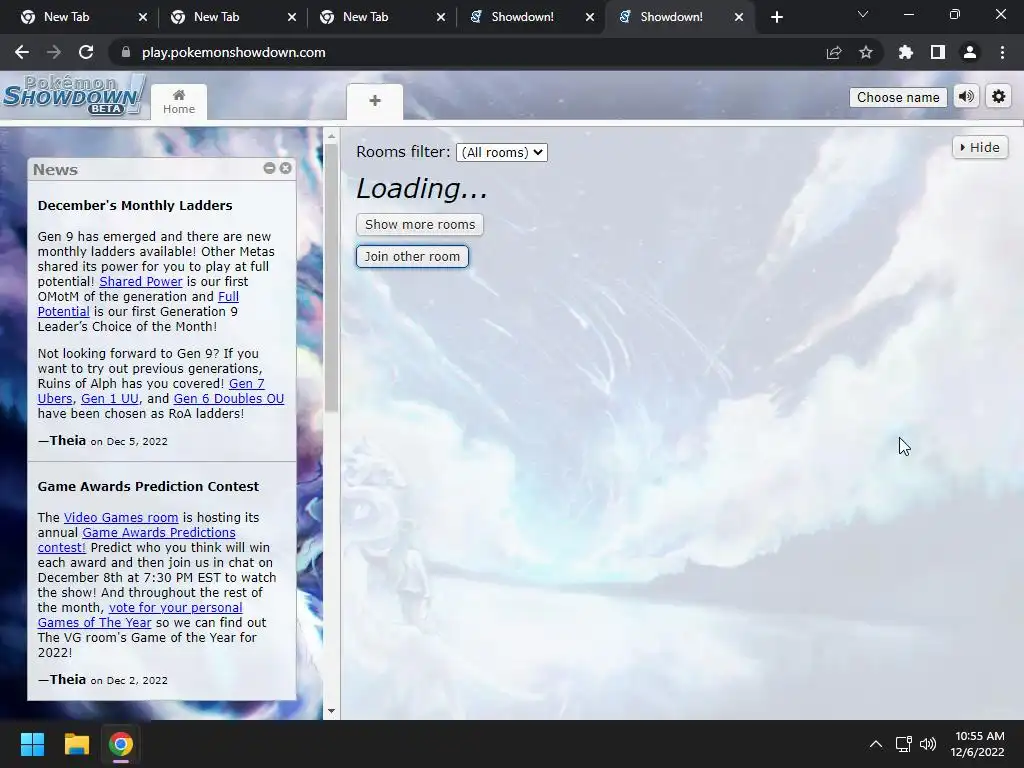Open the Gen 1 UU link
1024x768 pixels.
[110, 398]
